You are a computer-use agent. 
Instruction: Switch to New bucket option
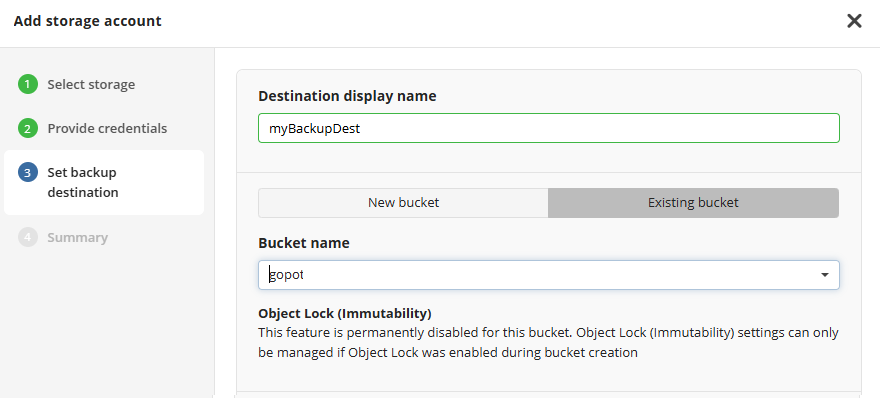[403, 203]
